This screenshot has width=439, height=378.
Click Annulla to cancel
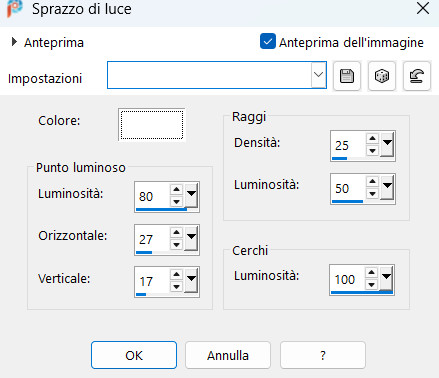228,355
